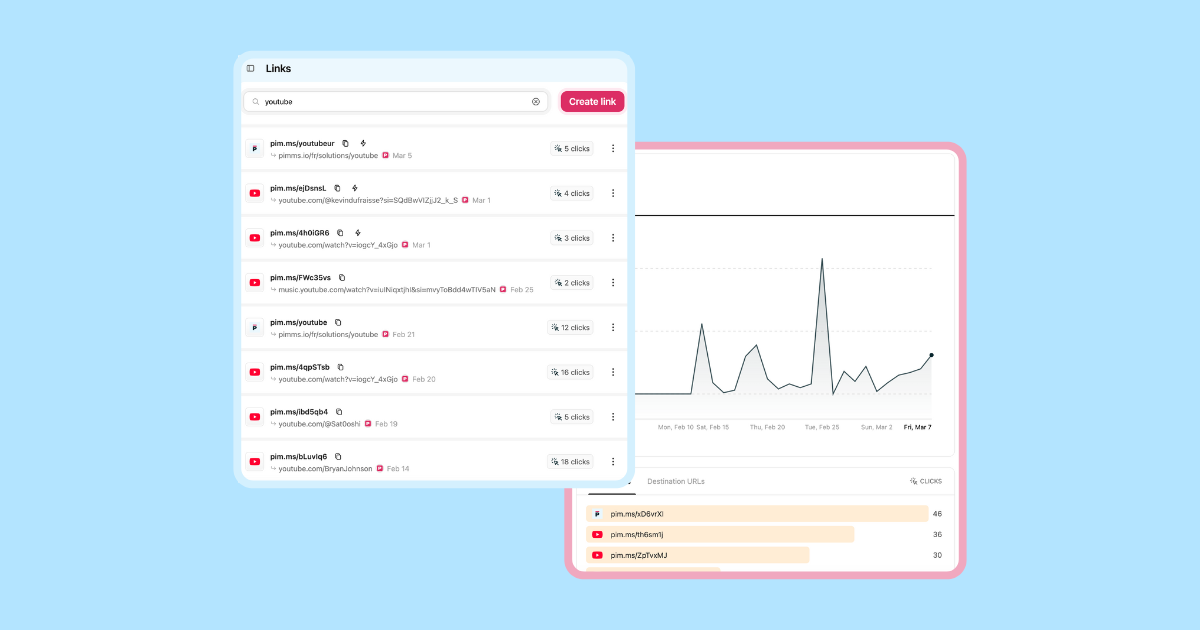Expand the kebab menu for pim.ms/ibd5qb4
This screenshot has height=630, width=1200.
point(613,417)
